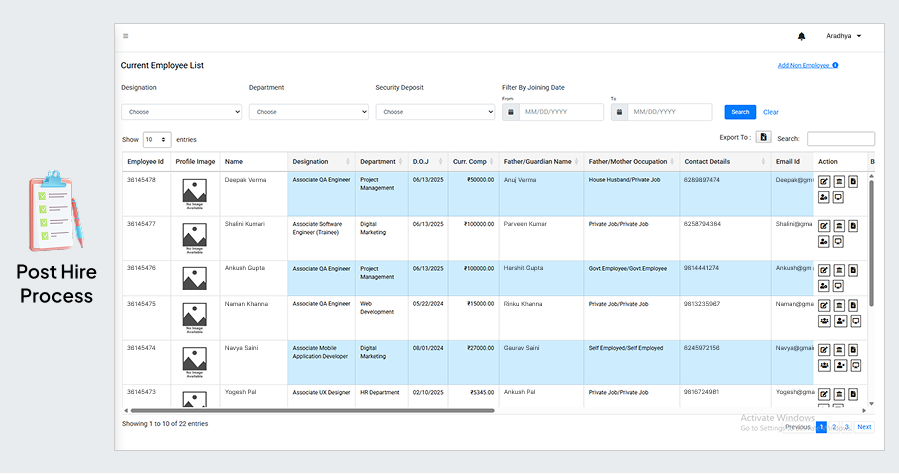Open the From date calendar icon

(x=510, y=112)
